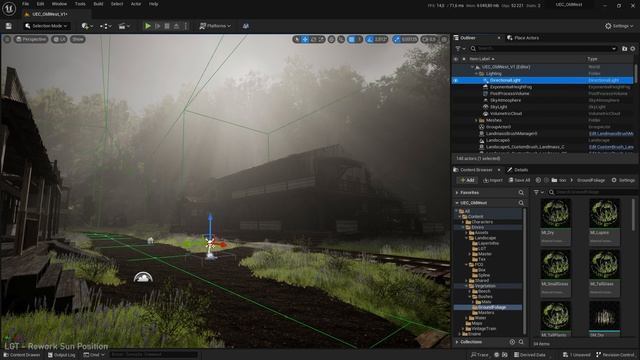Open the Tools menu
The image size is (640, 360).
tap(80, 4)
